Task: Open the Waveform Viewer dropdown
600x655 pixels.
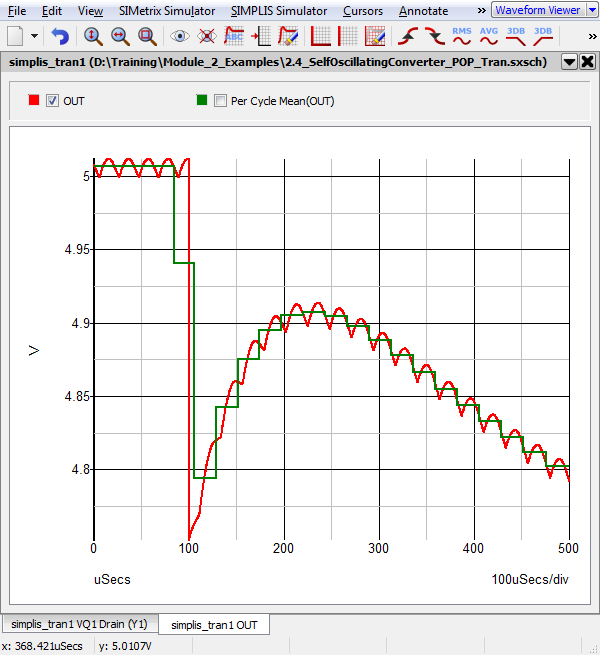Action: tap(543, 10)
